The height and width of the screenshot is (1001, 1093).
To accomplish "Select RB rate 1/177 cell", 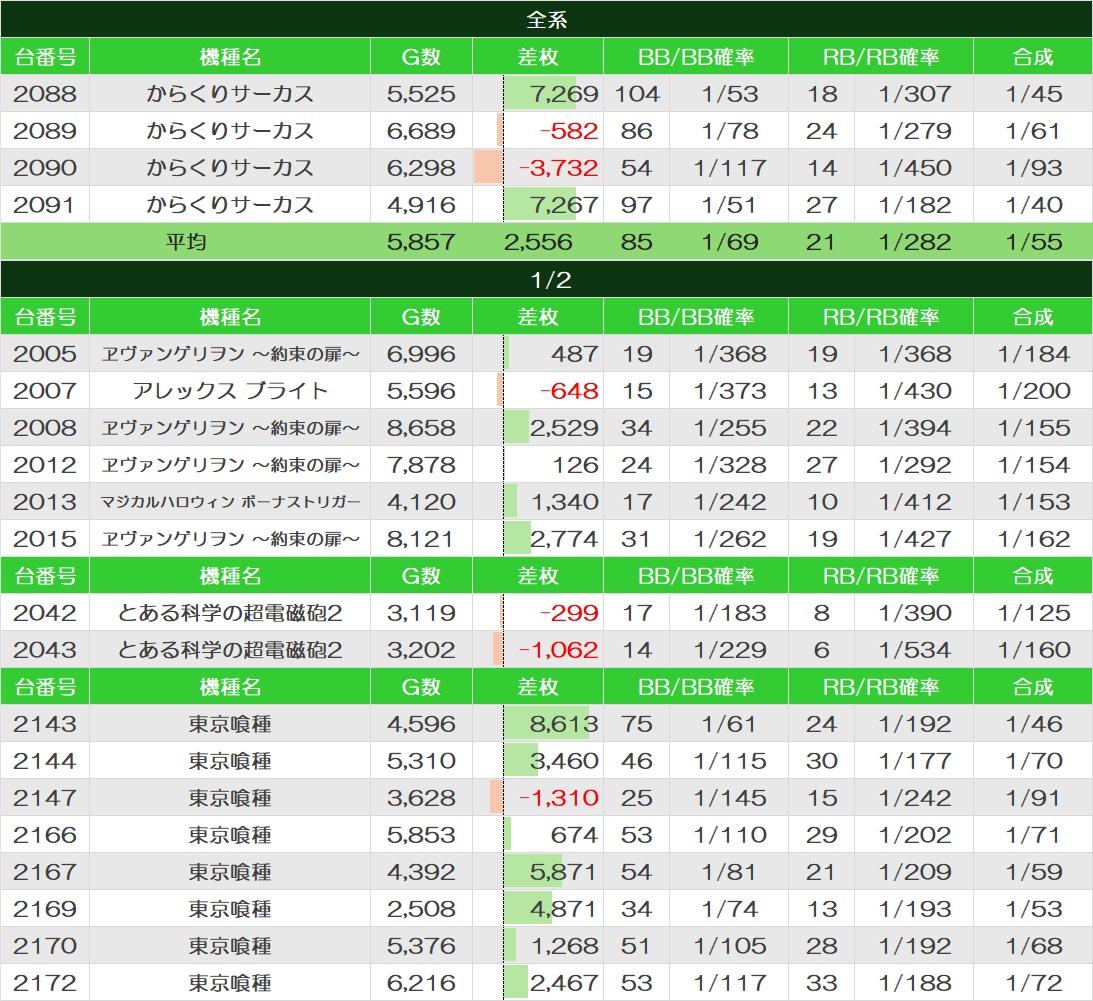I will pos(915,760).
